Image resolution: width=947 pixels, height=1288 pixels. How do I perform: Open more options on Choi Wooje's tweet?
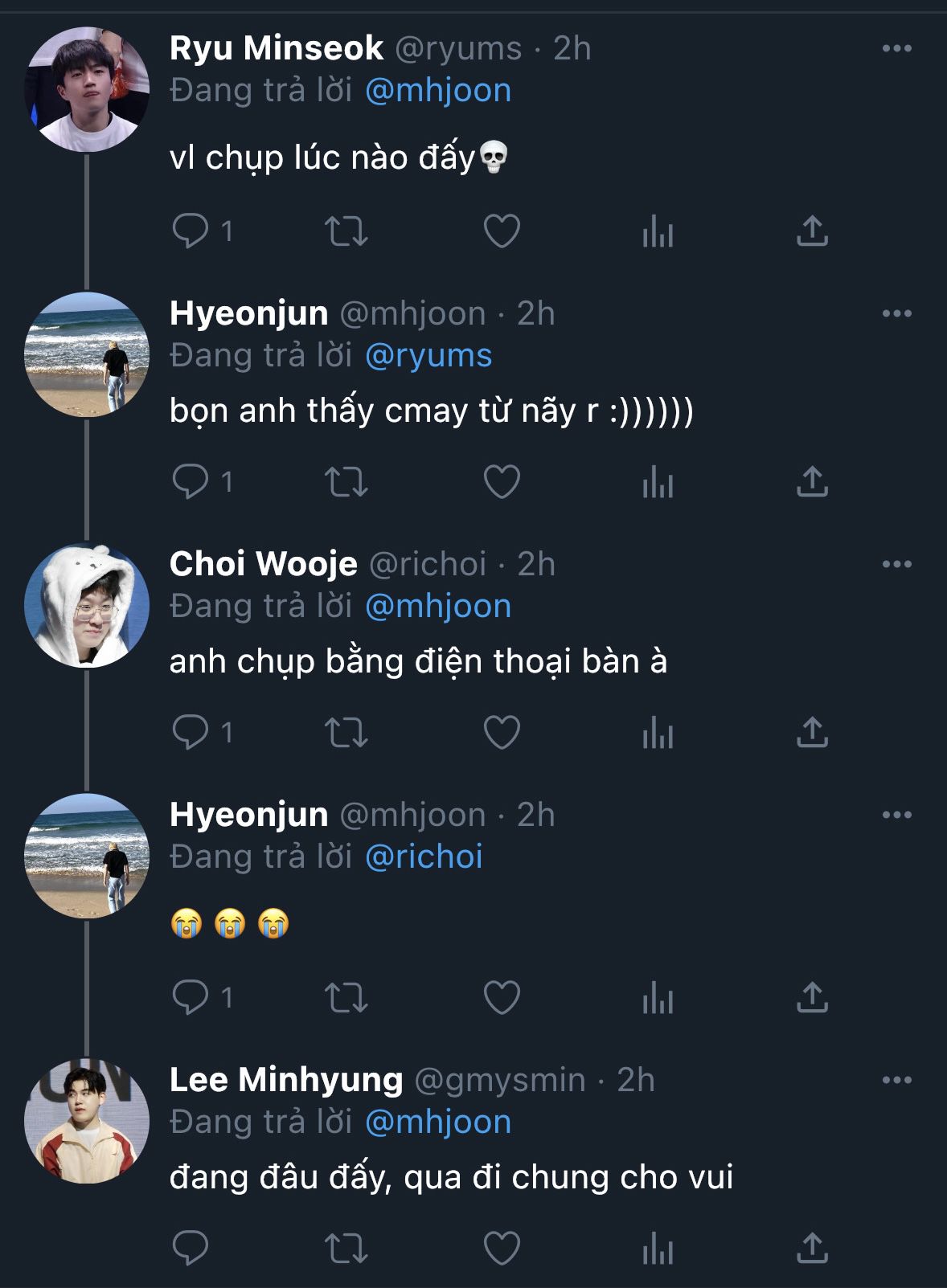896,564
